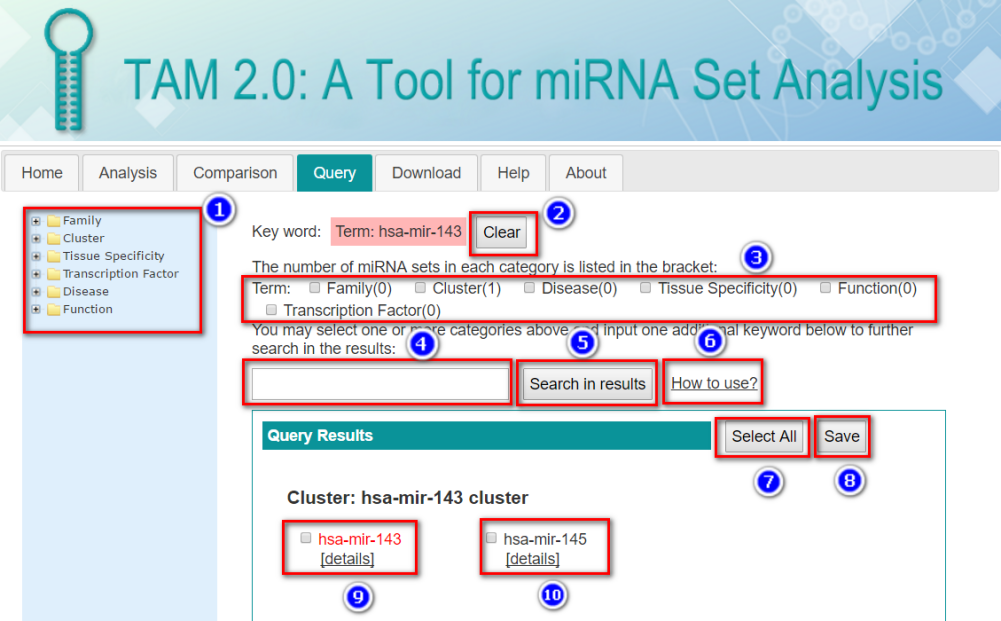1001x621 pixels.
Task: Click the Cluster folder icon
Action: 54,239
